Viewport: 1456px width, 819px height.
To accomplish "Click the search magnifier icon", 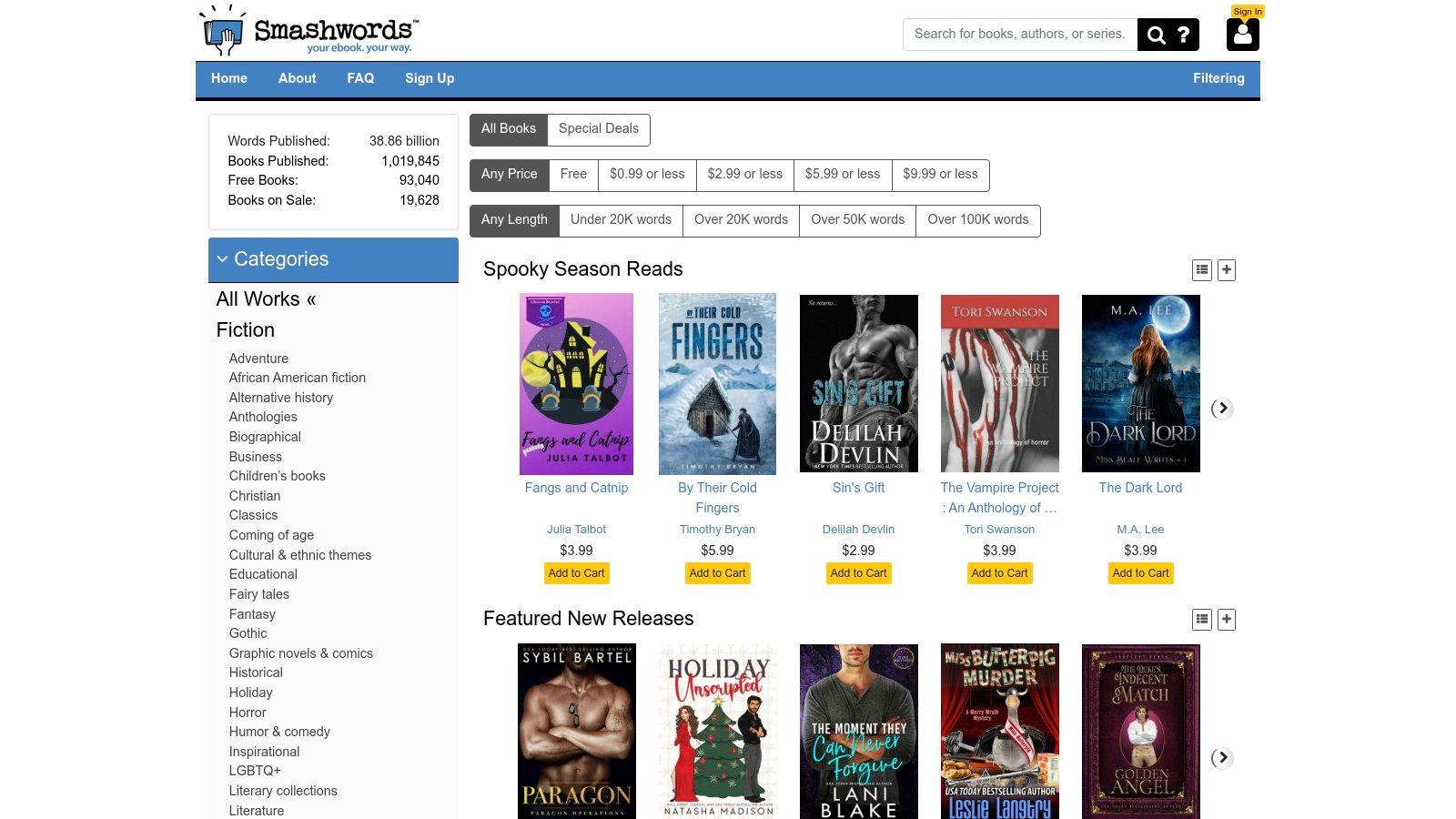I will click(1156, 35).
